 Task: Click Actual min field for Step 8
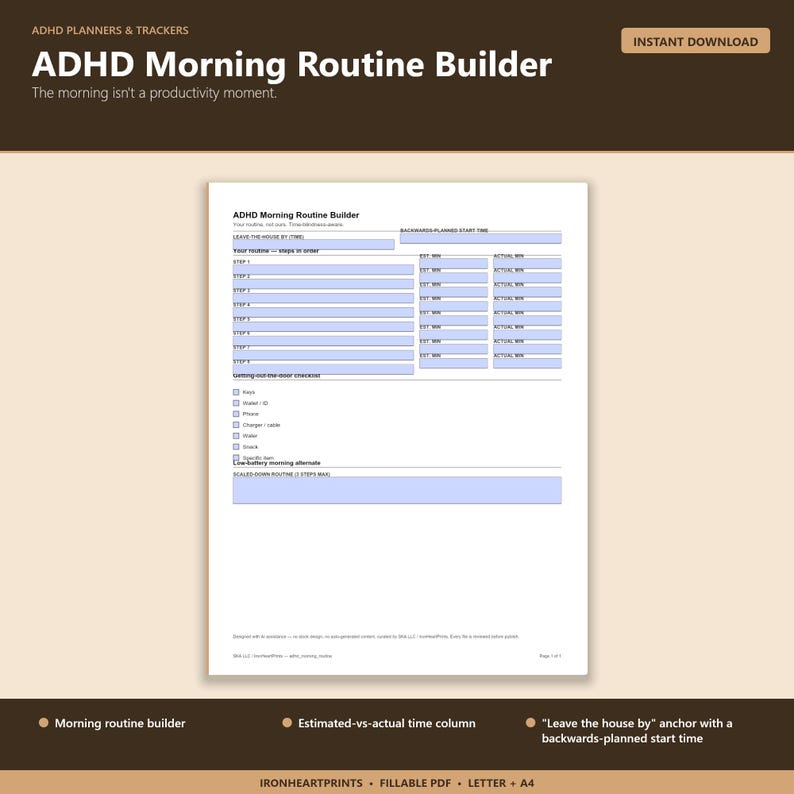527,363
